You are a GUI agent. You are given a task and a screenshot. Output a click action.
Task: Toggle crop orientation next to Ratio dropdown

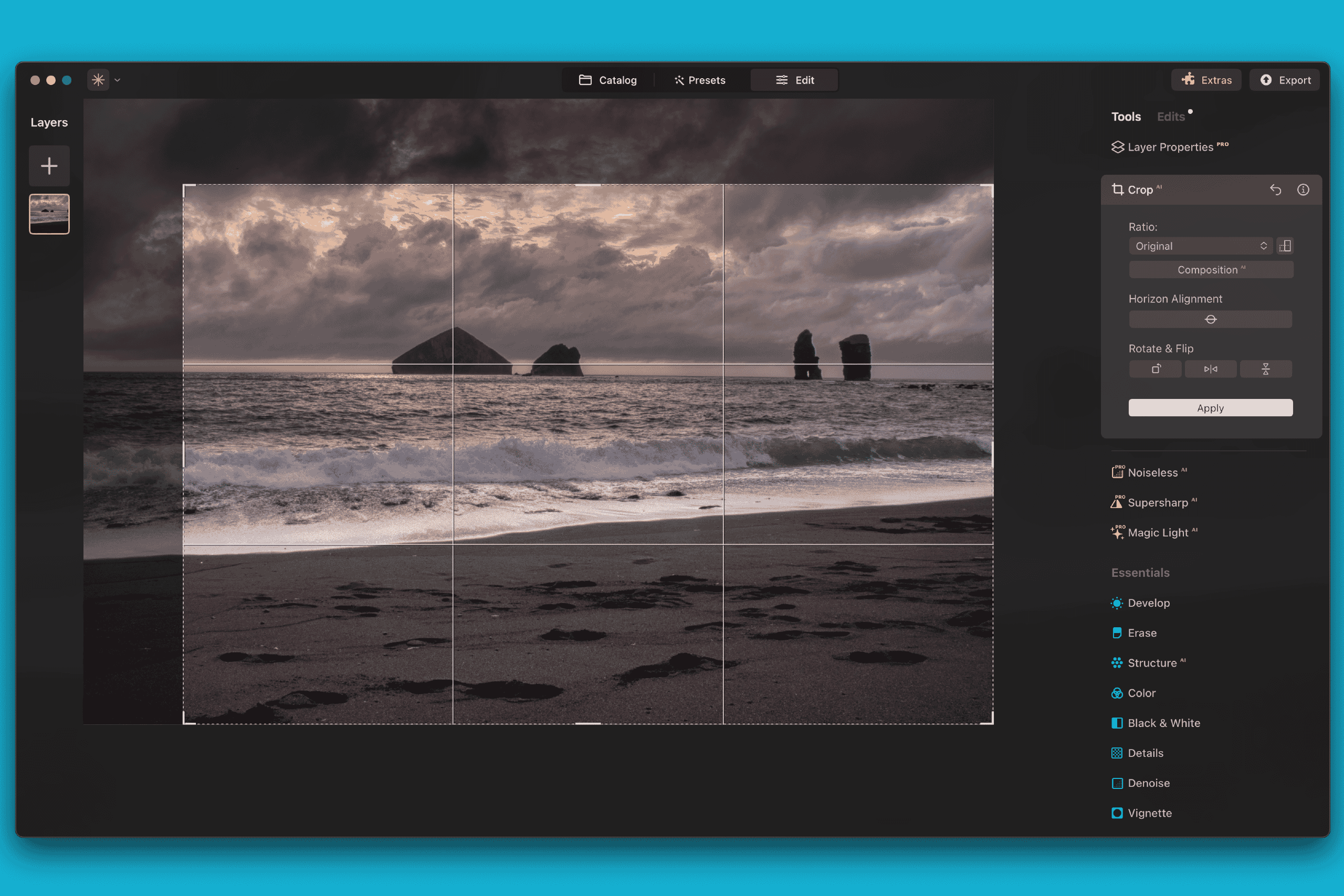point(1285,246)
